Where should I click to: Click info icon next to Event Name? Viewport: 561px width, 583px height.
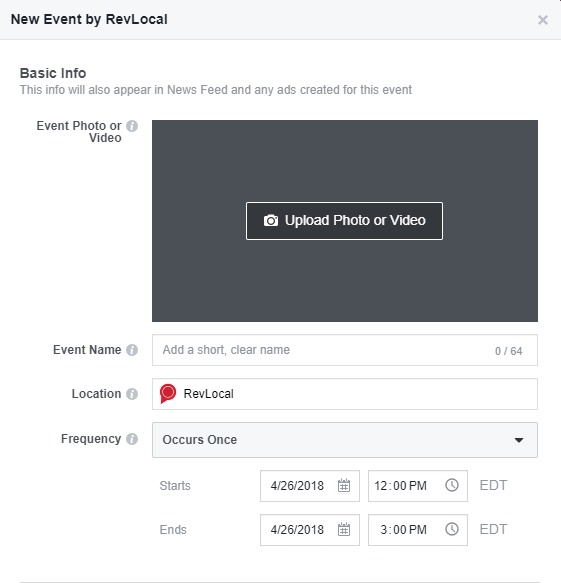[x=132, y=350]
